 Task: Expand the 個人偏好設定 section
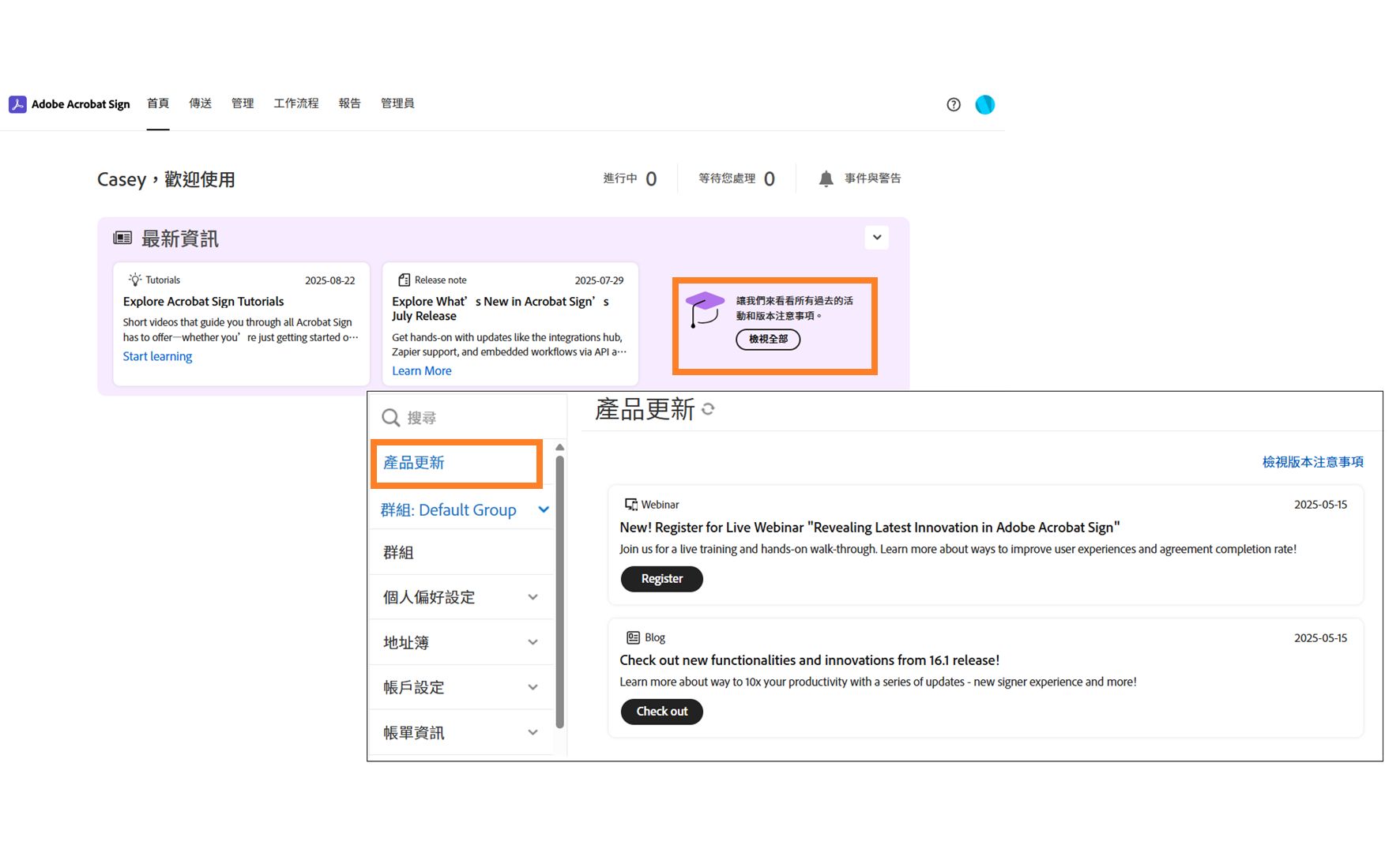click(533, 597)
